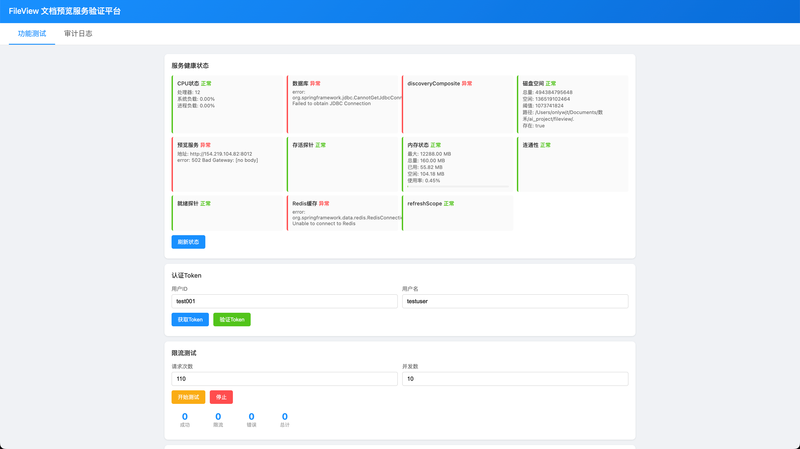Click the refreshScope status card
This screenshot has height=449, width=800.
click(458, 213)
